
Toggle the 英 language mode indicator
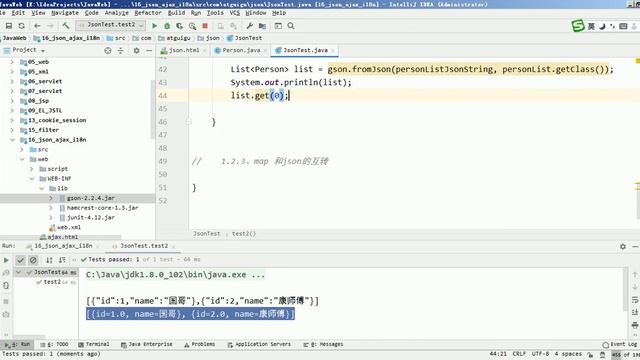[591, 26]
